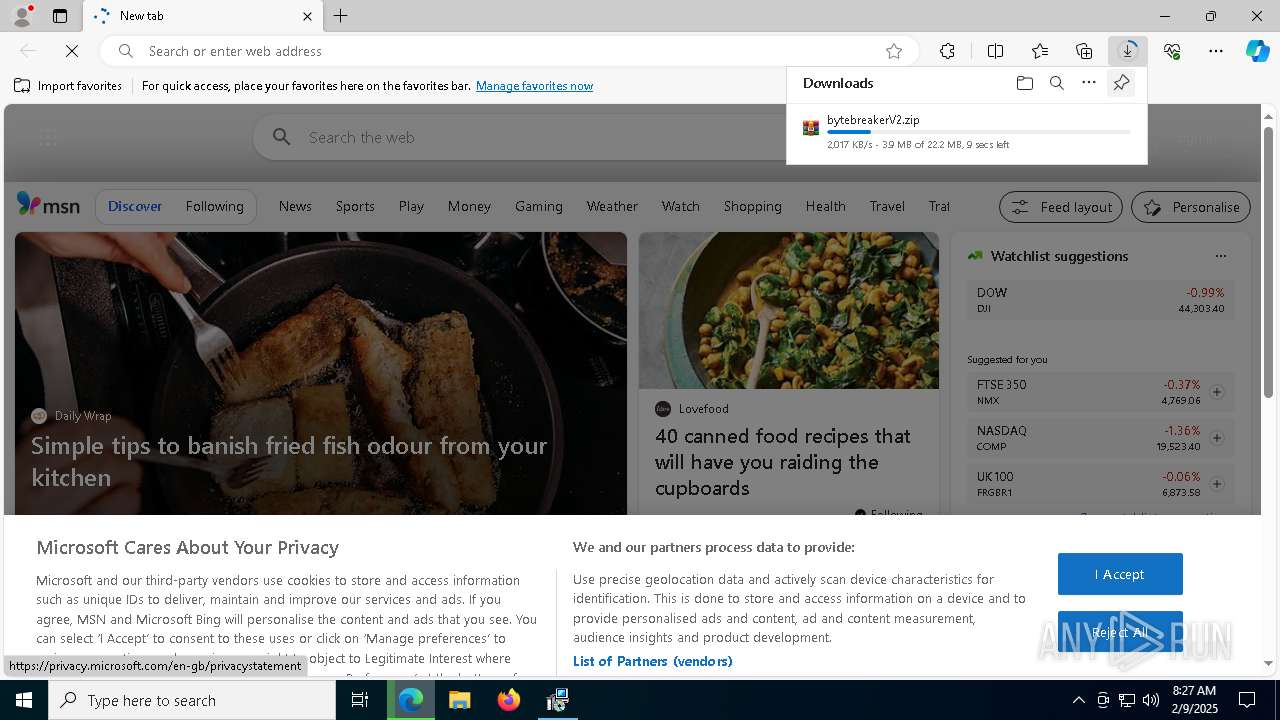
Task: Open the Play menu item
Action: click(x=411, y=206)
